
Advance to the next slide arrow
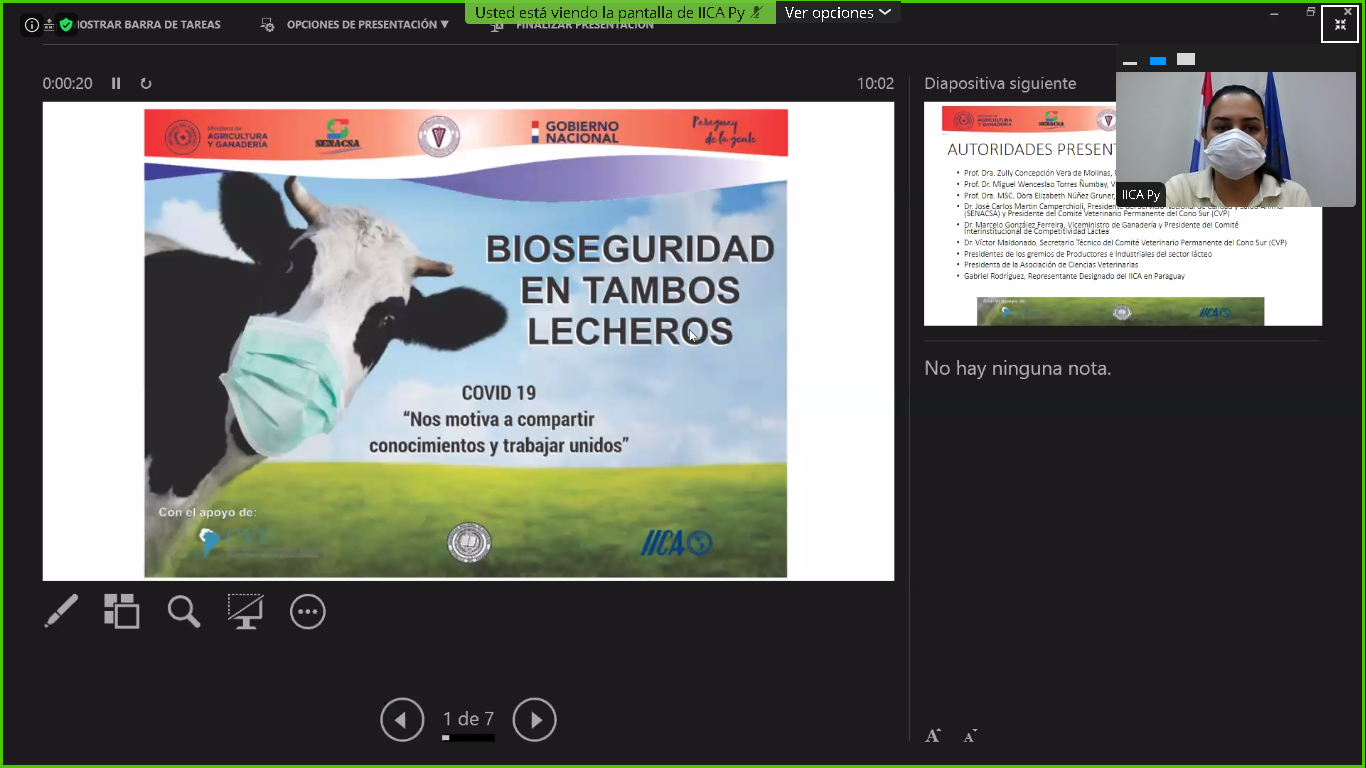(535, 720)
